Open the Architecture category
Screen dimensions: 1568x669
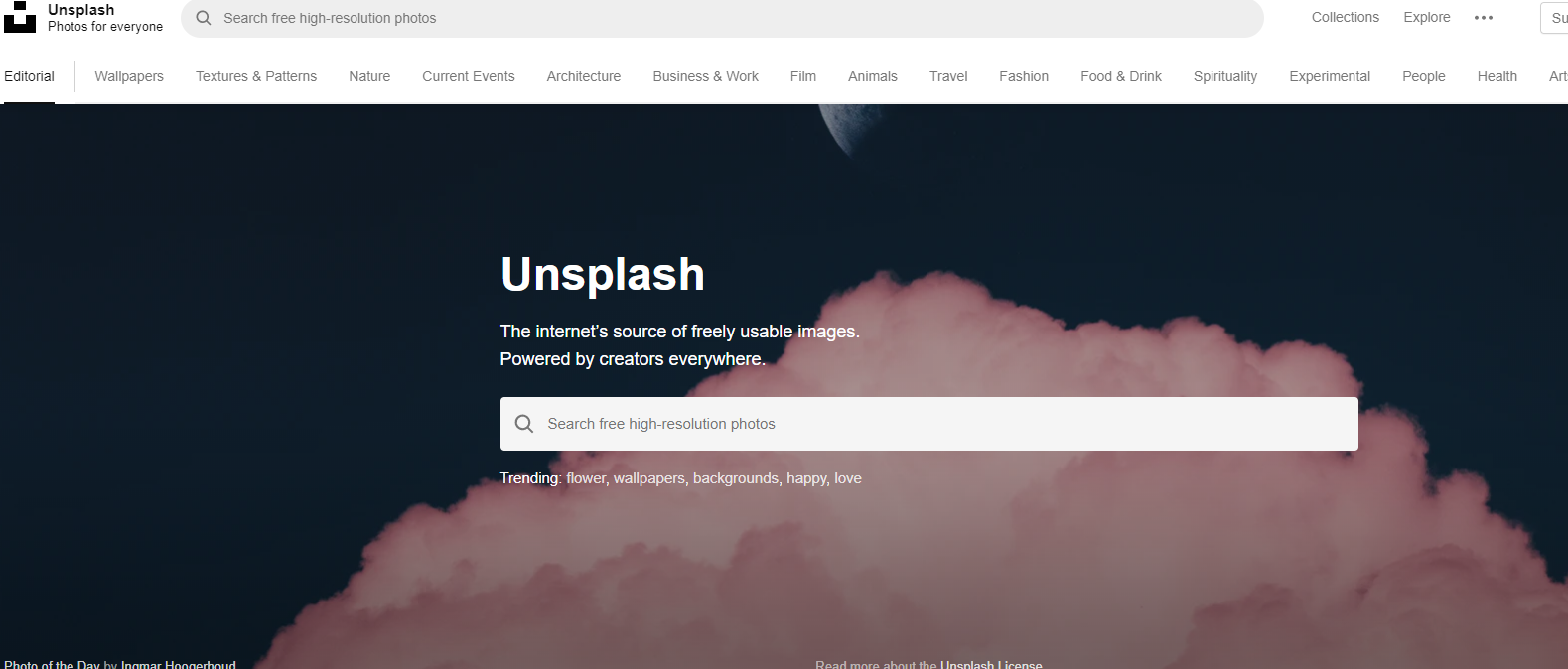click(584, 76)
